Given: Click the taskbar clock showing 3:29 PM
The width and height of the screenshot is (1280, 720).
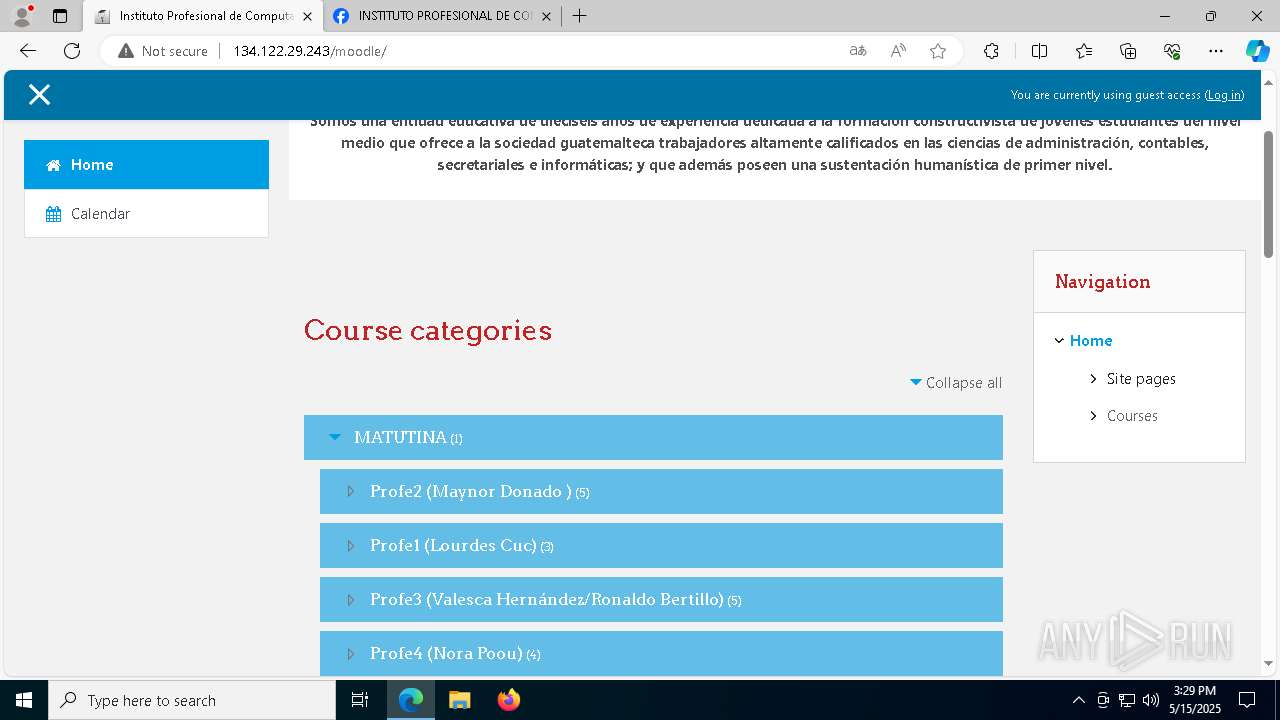Looking at the screenshot, I should [1195, 700].
